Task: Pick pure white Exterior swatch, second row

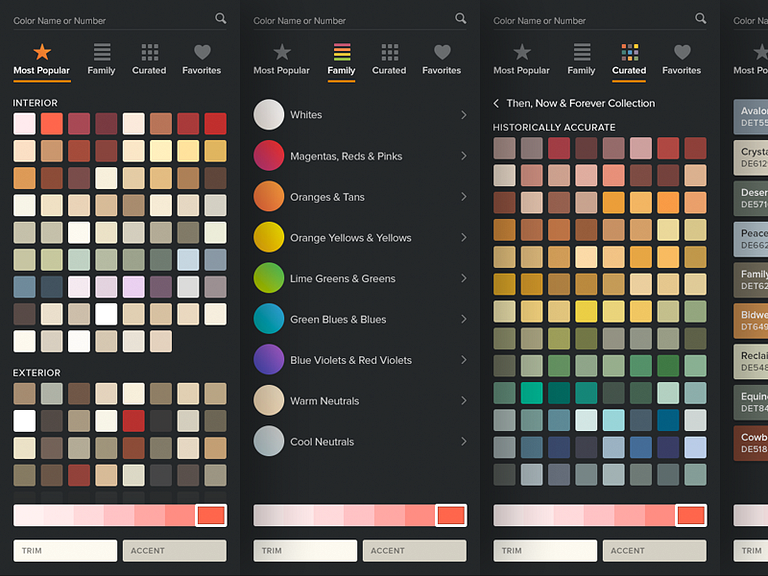Action: pyautogui.click(x=24, y=421)
